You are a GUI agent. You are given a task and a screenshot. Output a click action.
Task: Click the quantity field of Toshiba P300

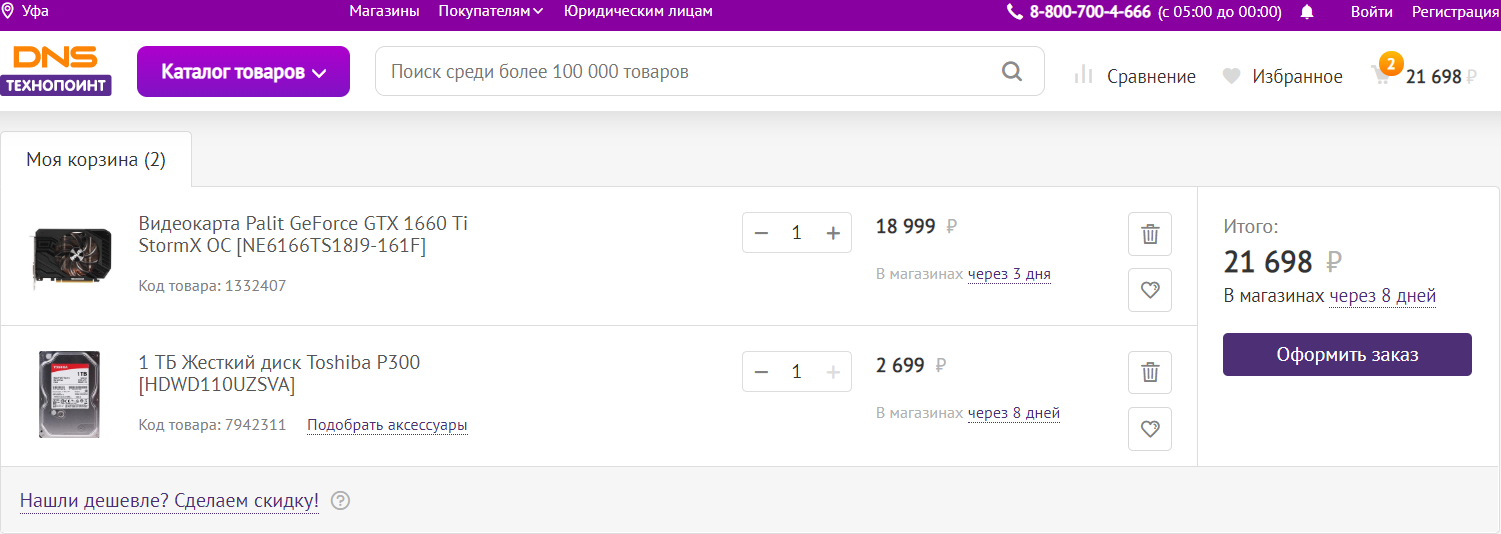(797, 372)
